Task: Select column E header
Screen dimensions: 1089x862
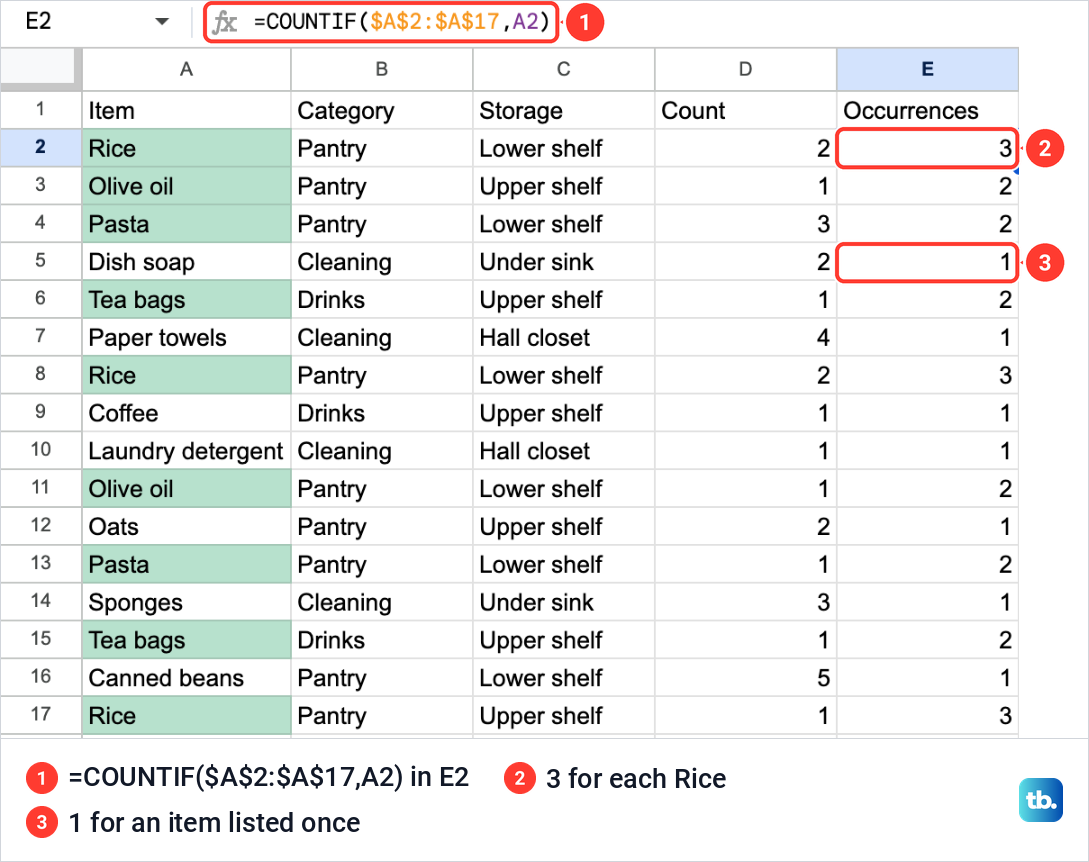Action: point(927,69)
